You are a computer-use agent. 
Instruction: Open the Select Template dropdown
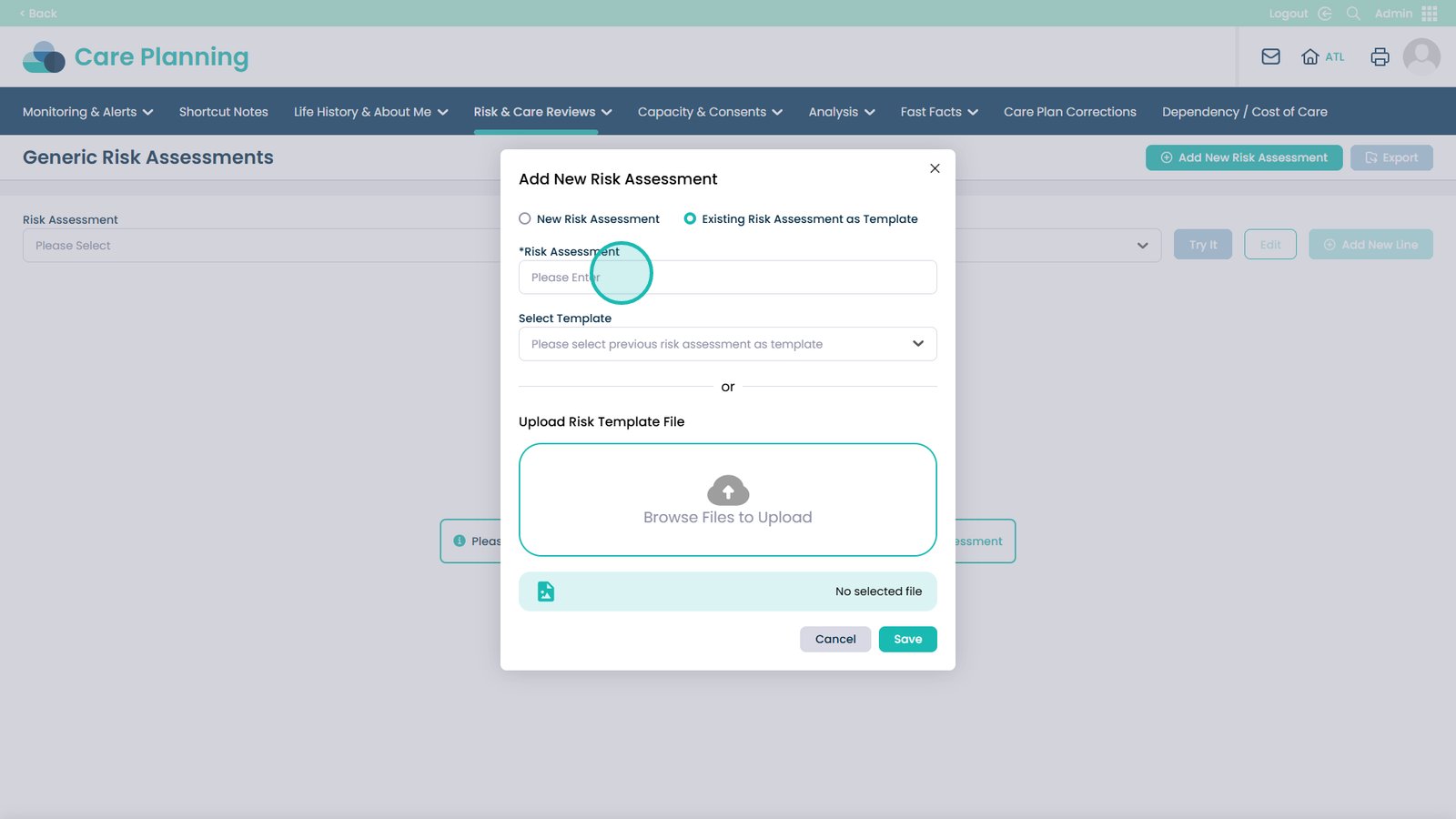[x=727, y=344]
